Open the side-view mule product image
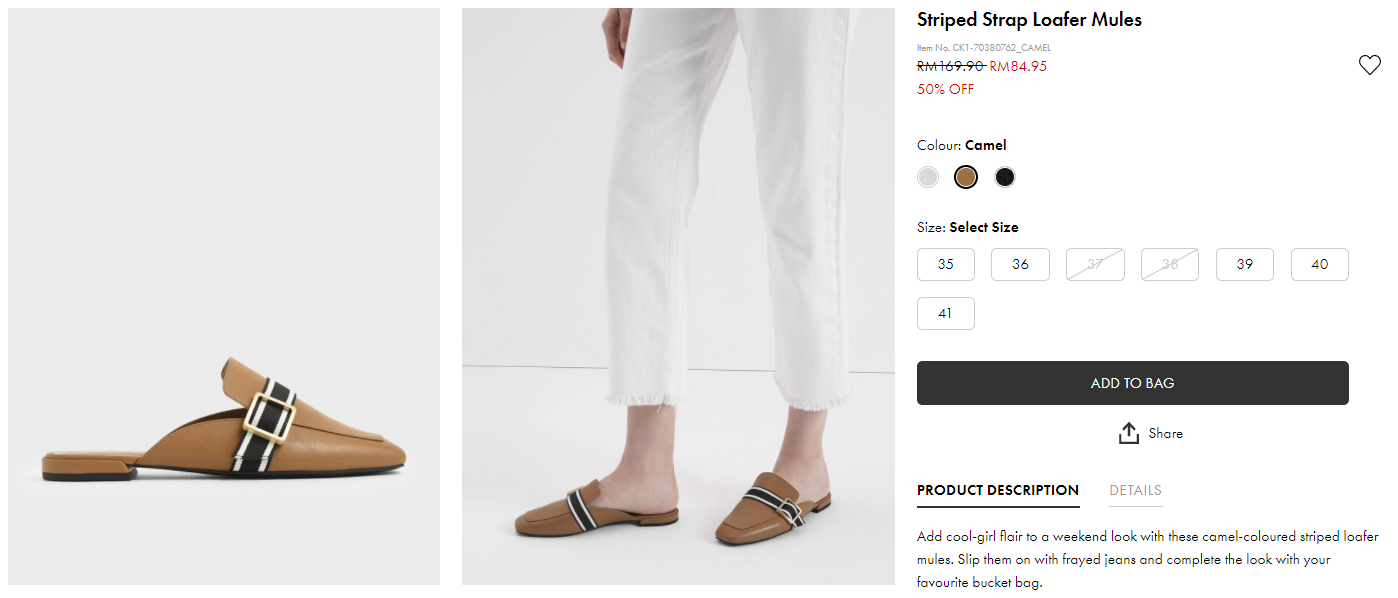This screenshot has width=1398, height=598. 224,296
